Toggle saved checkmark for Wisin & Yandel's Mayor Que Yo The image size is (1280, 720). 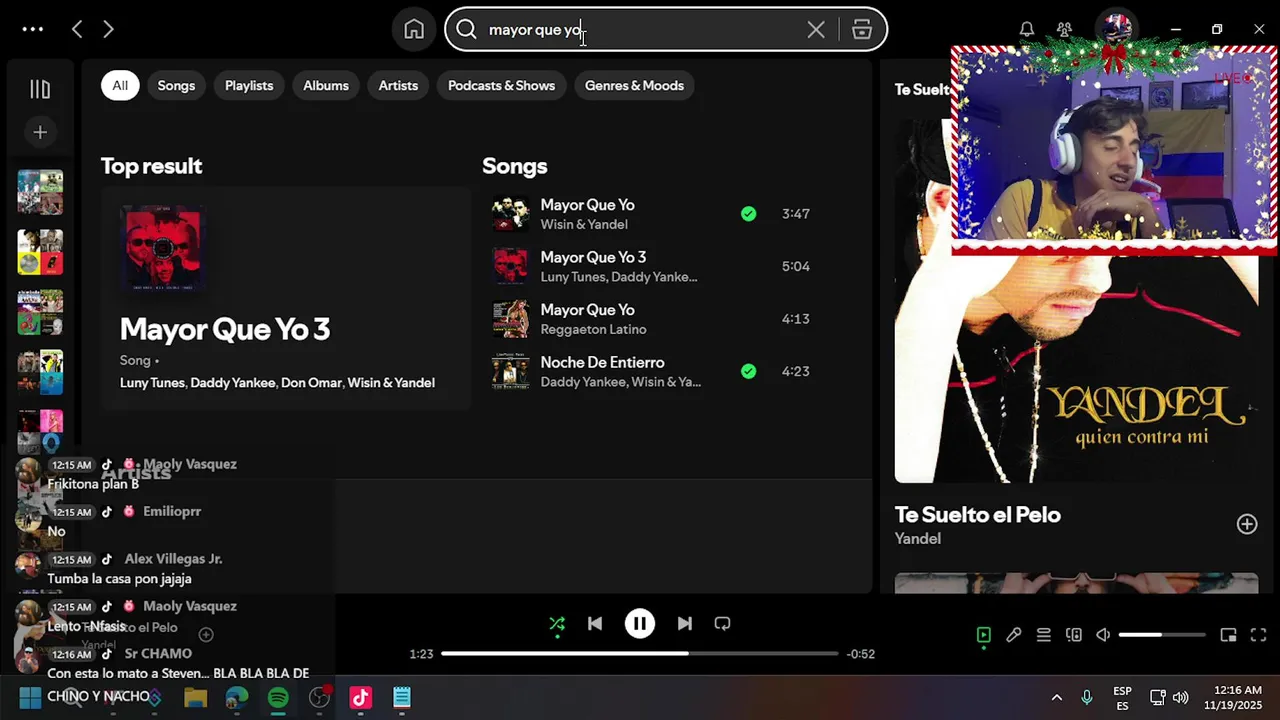coord(748,213)
